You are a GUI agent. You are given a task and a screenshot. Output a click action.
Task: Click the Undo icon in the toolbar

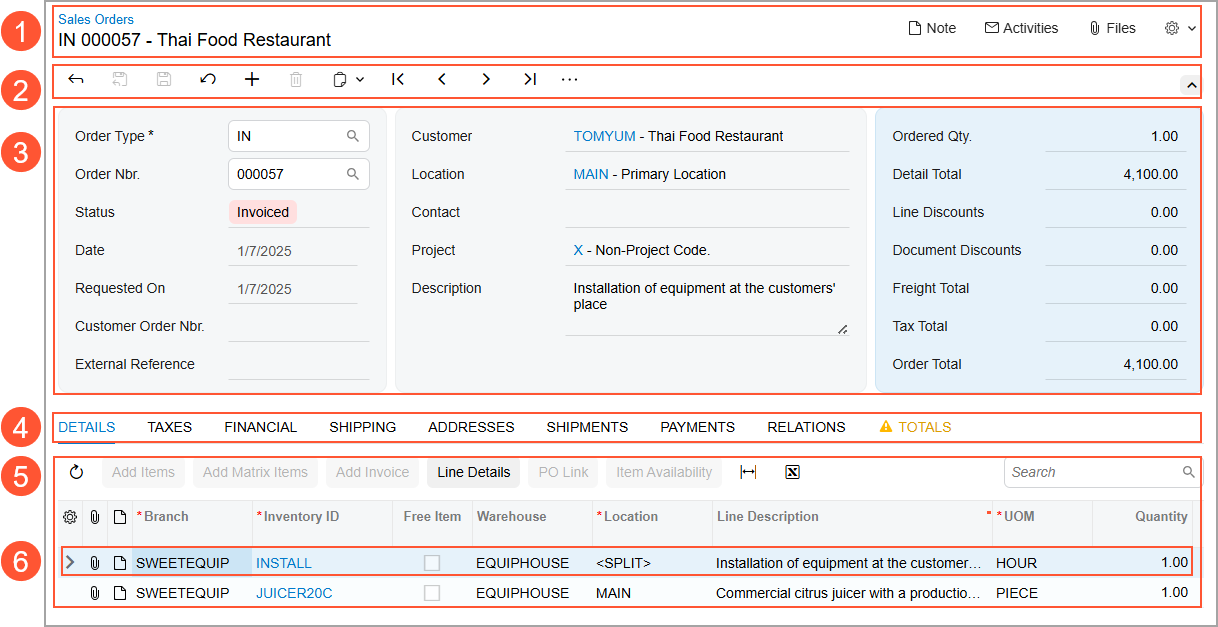tap(207, 79)
